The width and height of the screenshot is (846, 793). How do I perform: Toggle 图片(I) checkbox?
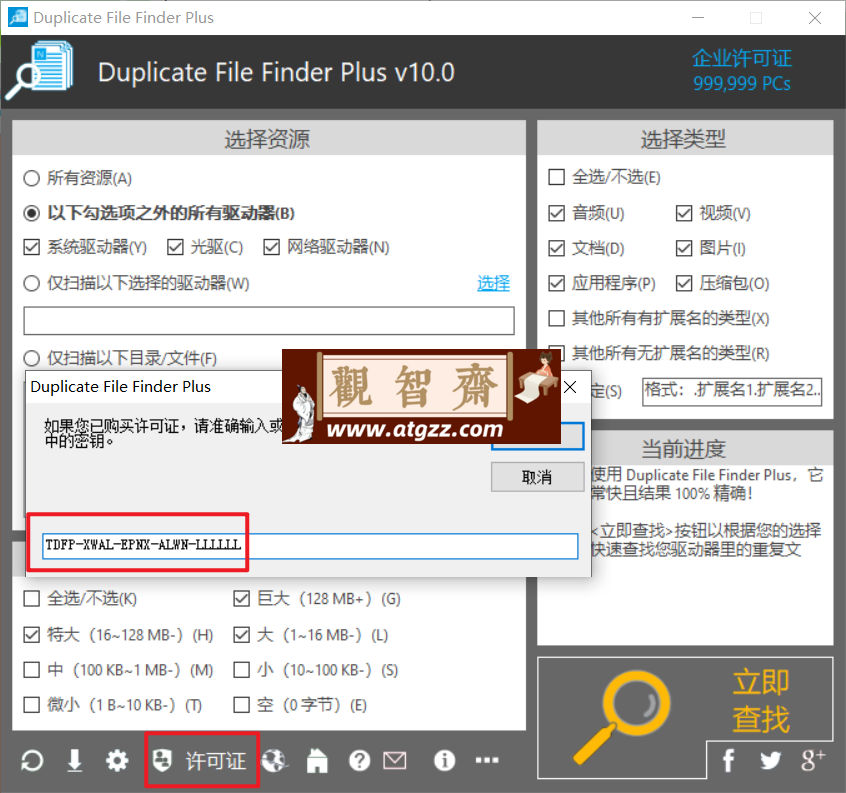684,248
